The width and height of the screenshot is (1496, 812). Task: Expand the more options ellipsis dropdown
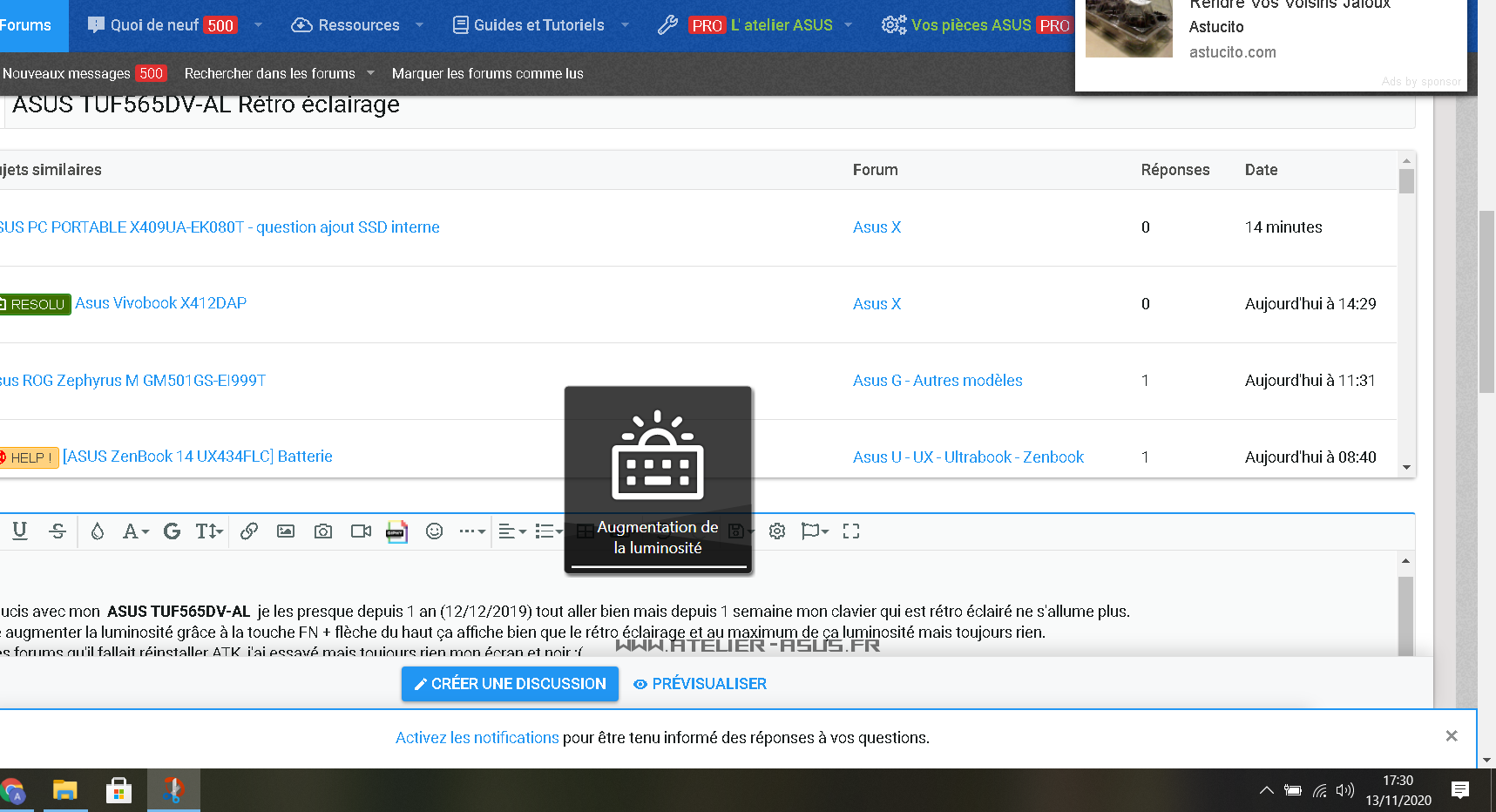pos(472,531)
